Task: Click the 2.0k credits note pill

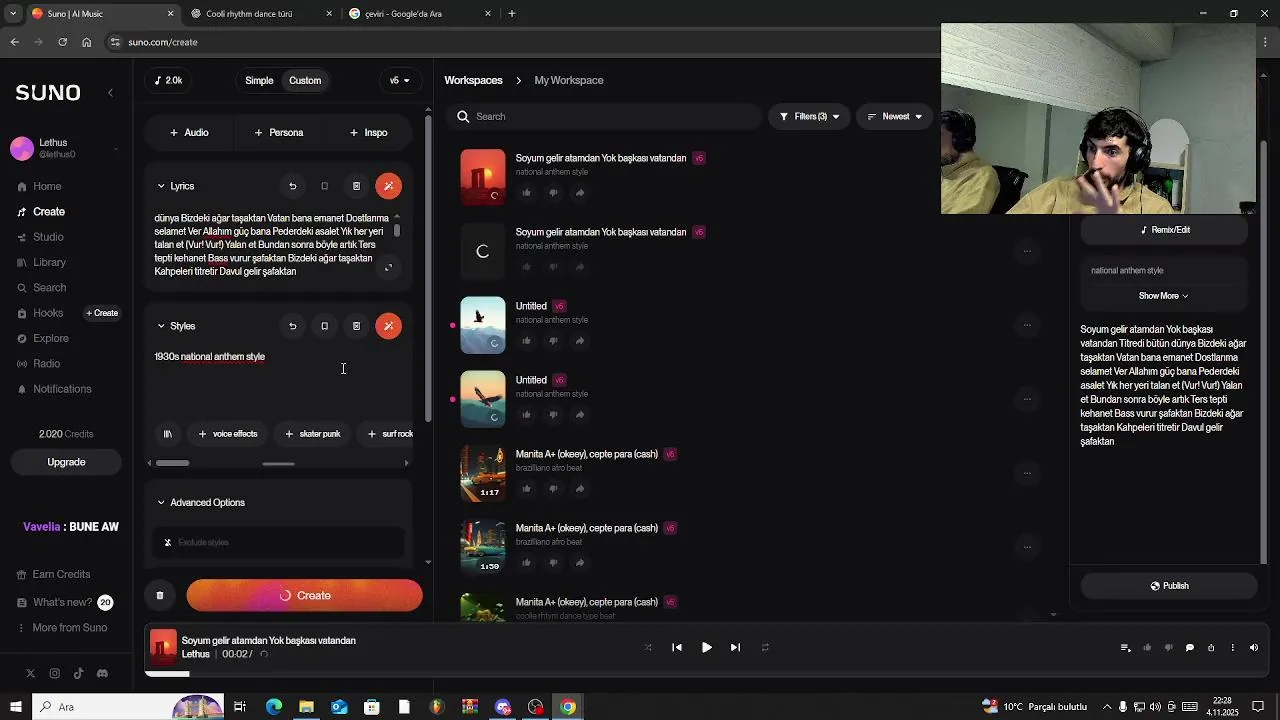Action: tap(168, 81)
